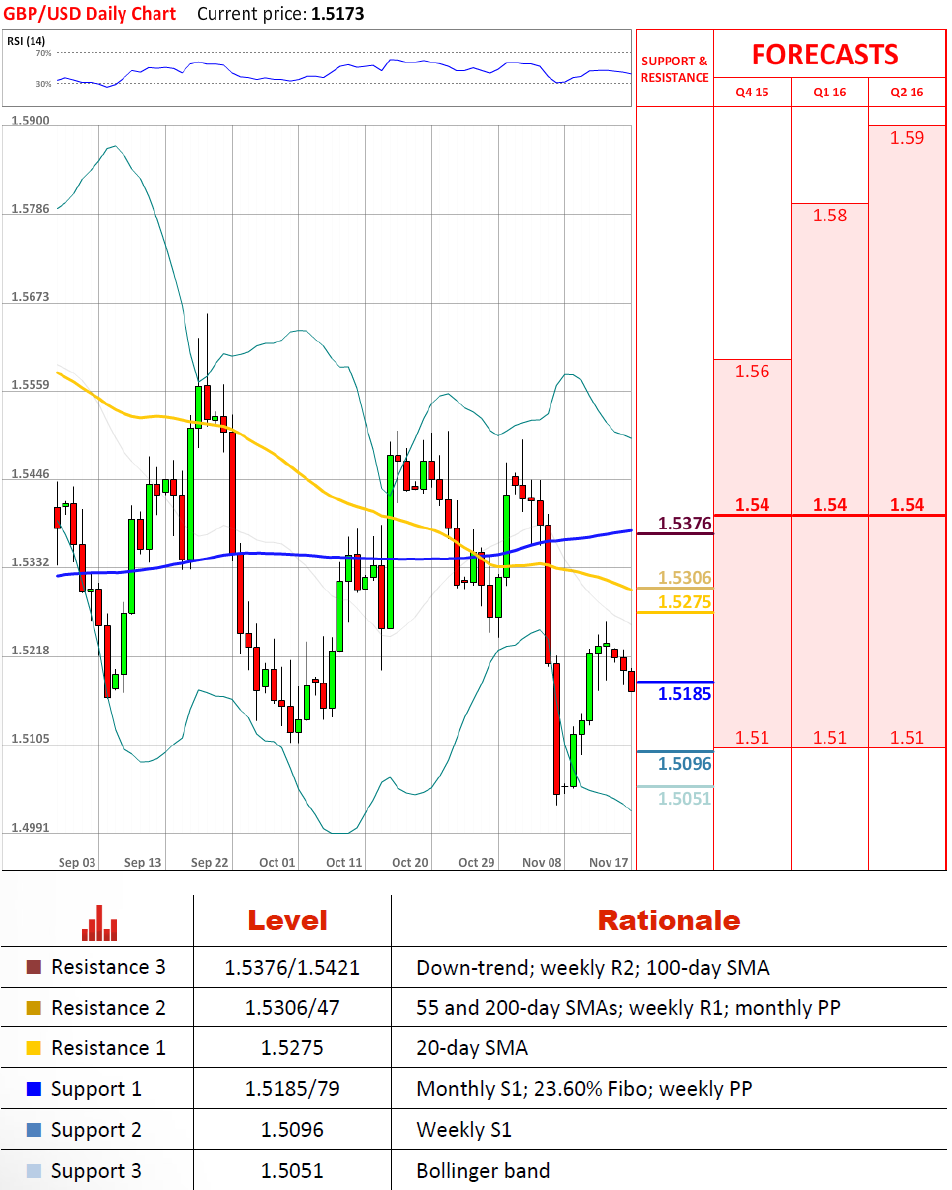This screenshot has height=1190, width=952.
Task: Click the 1.5559 price axis label
Action: 30,385
